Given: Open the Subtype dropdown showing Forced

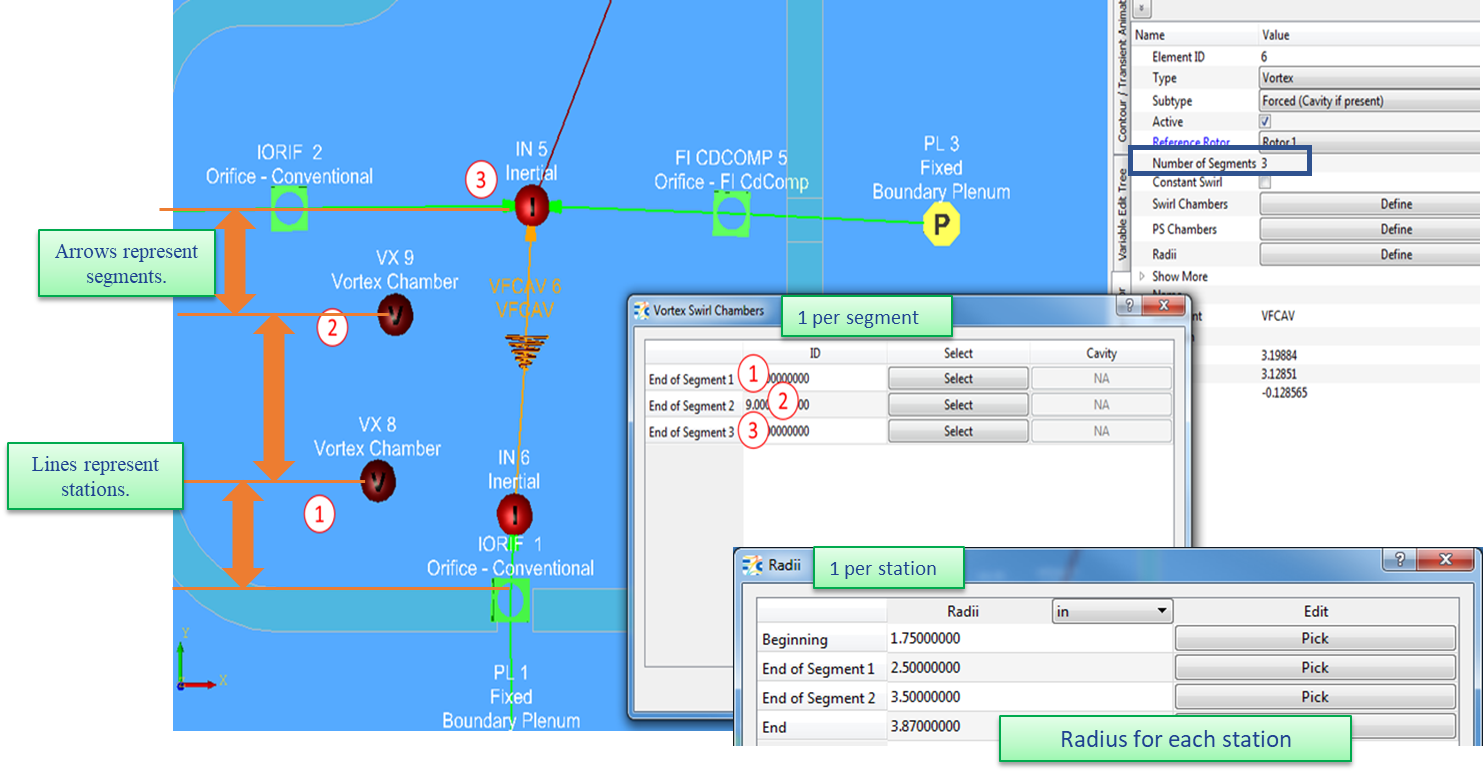Looking at the screenshot, I should (x=1368, y=101).
